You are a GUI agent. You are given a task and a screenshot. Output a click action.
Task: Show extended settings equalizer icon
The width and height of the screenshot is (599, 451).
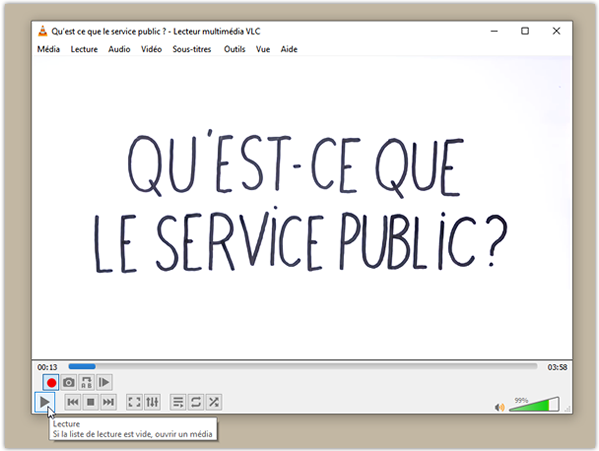click(x=152, y=402)
